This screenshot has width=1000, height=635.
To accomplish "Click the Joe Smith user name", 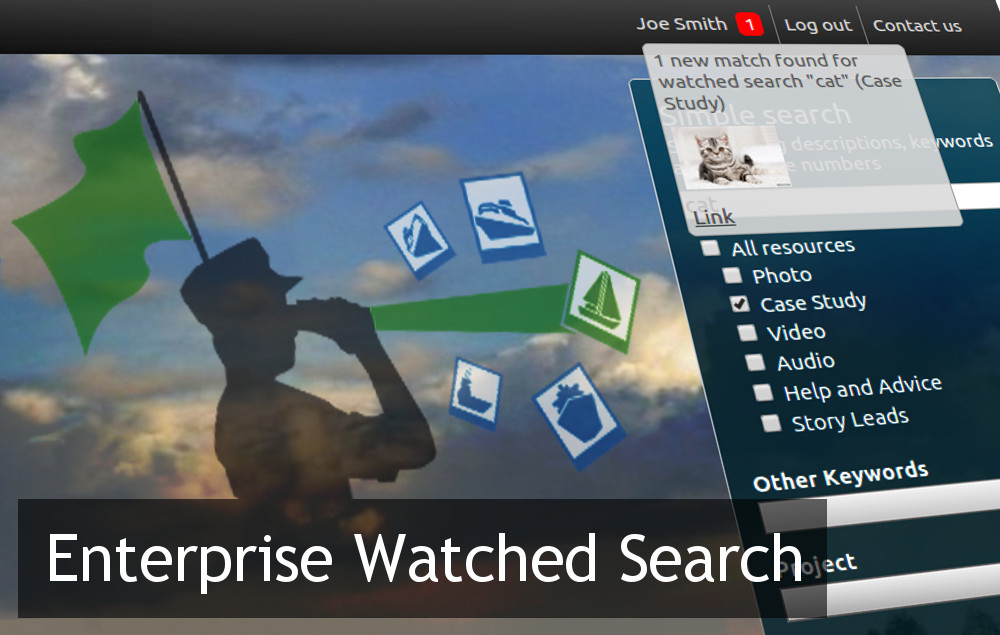I will click(682, 24).
